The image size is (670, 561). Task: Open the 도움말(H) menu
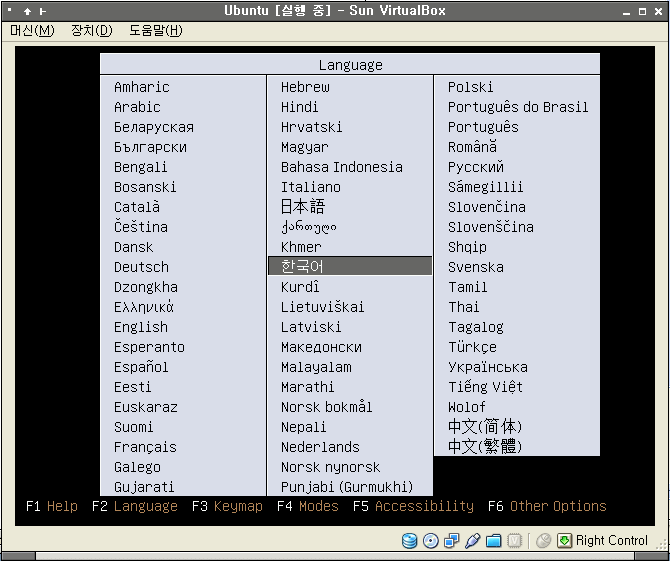(156, 30)
